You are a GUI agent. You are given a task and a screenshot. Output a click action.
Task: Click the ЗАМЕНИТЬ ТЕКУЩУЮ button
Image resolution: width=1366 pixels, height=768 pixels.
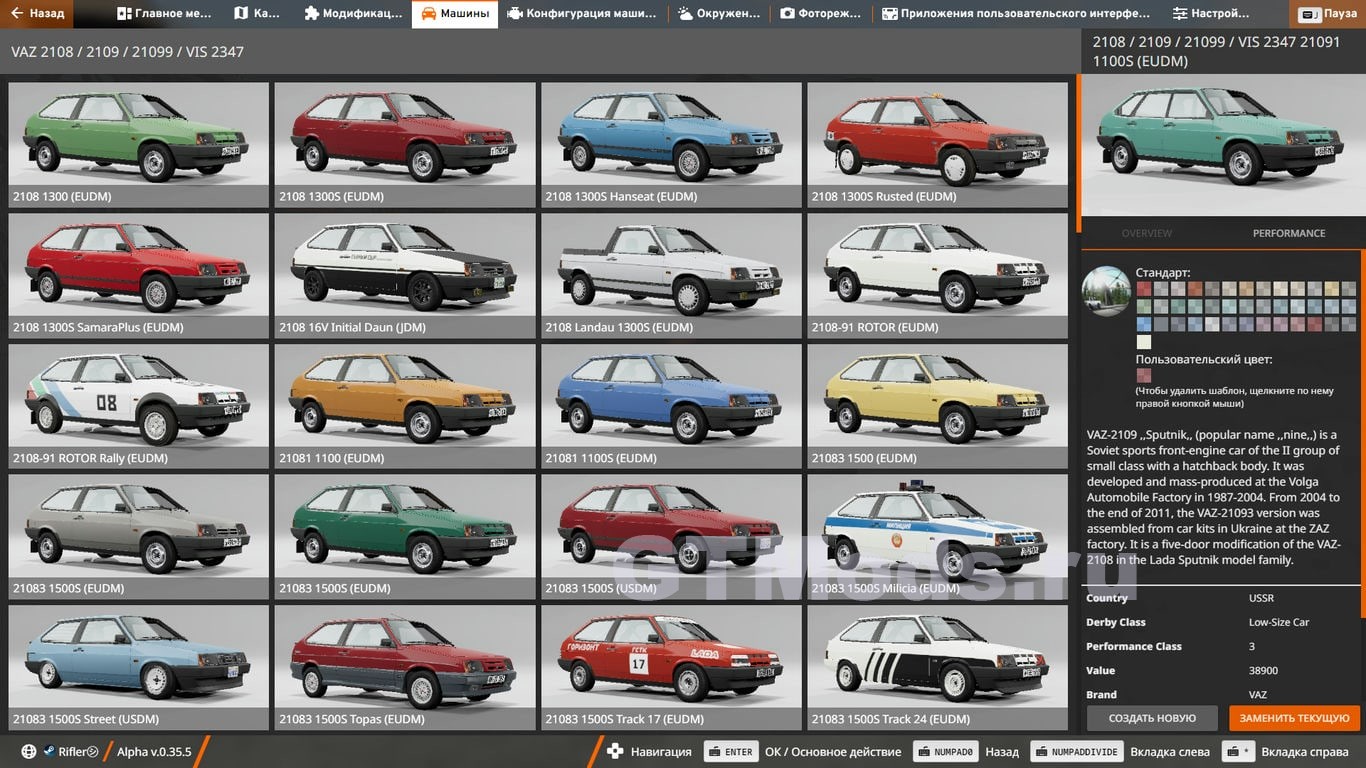(1295, 718)
